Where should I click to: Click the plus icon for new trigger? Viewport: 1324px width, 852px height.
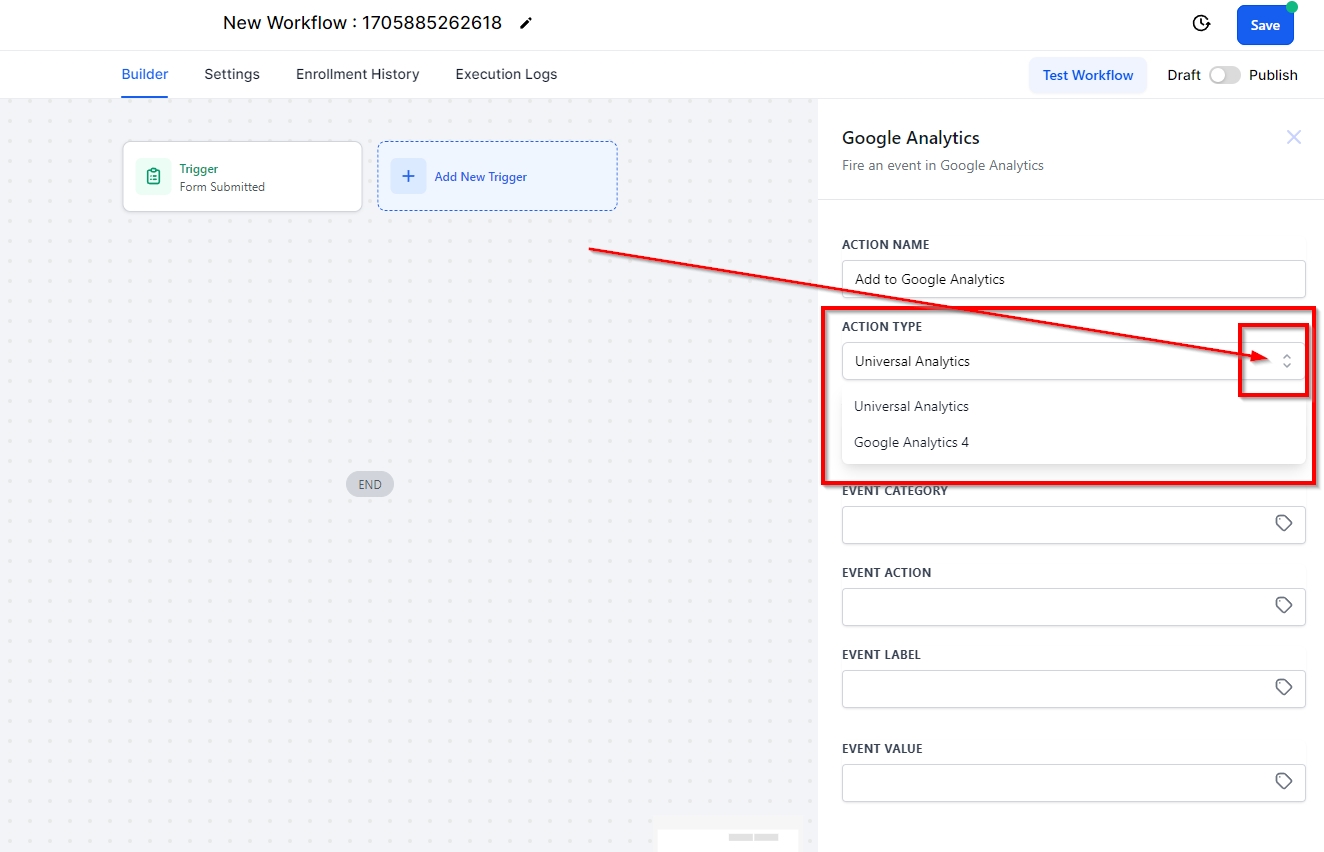point(408,176)
